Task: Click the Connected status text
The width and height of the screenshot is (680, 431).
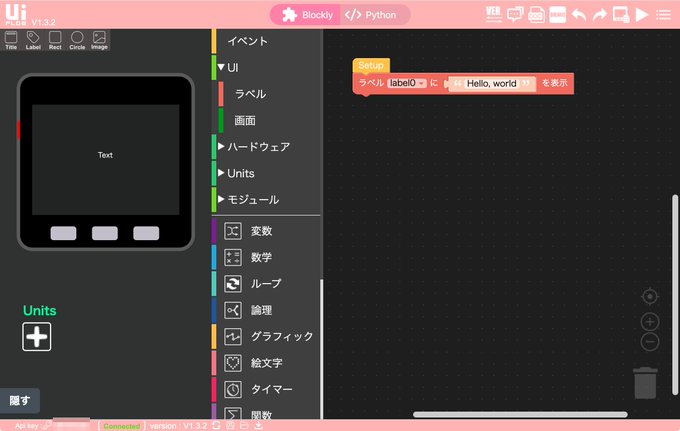Action: (x=121, y=426)
